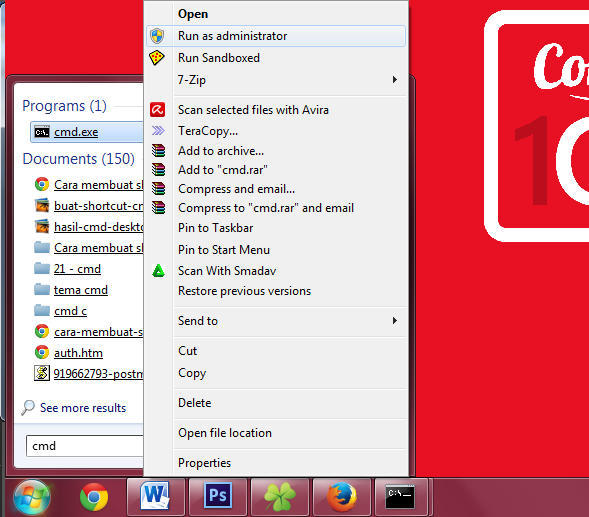
Task: Click the Avira icon in context menu
Action: point(157,110)
